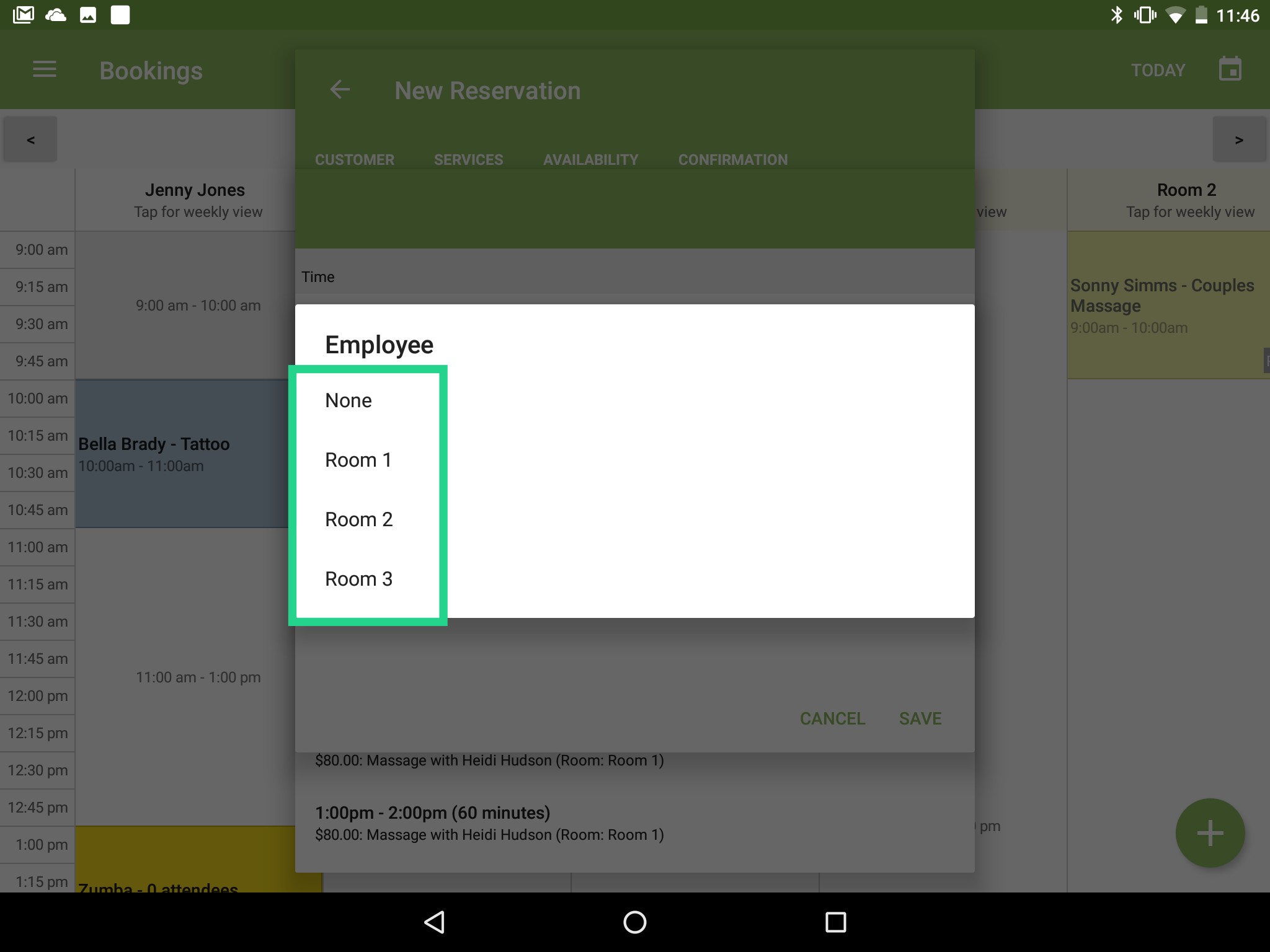Open recent apps with the square button
Screen dimensions: 1270x952
[836, 922]
